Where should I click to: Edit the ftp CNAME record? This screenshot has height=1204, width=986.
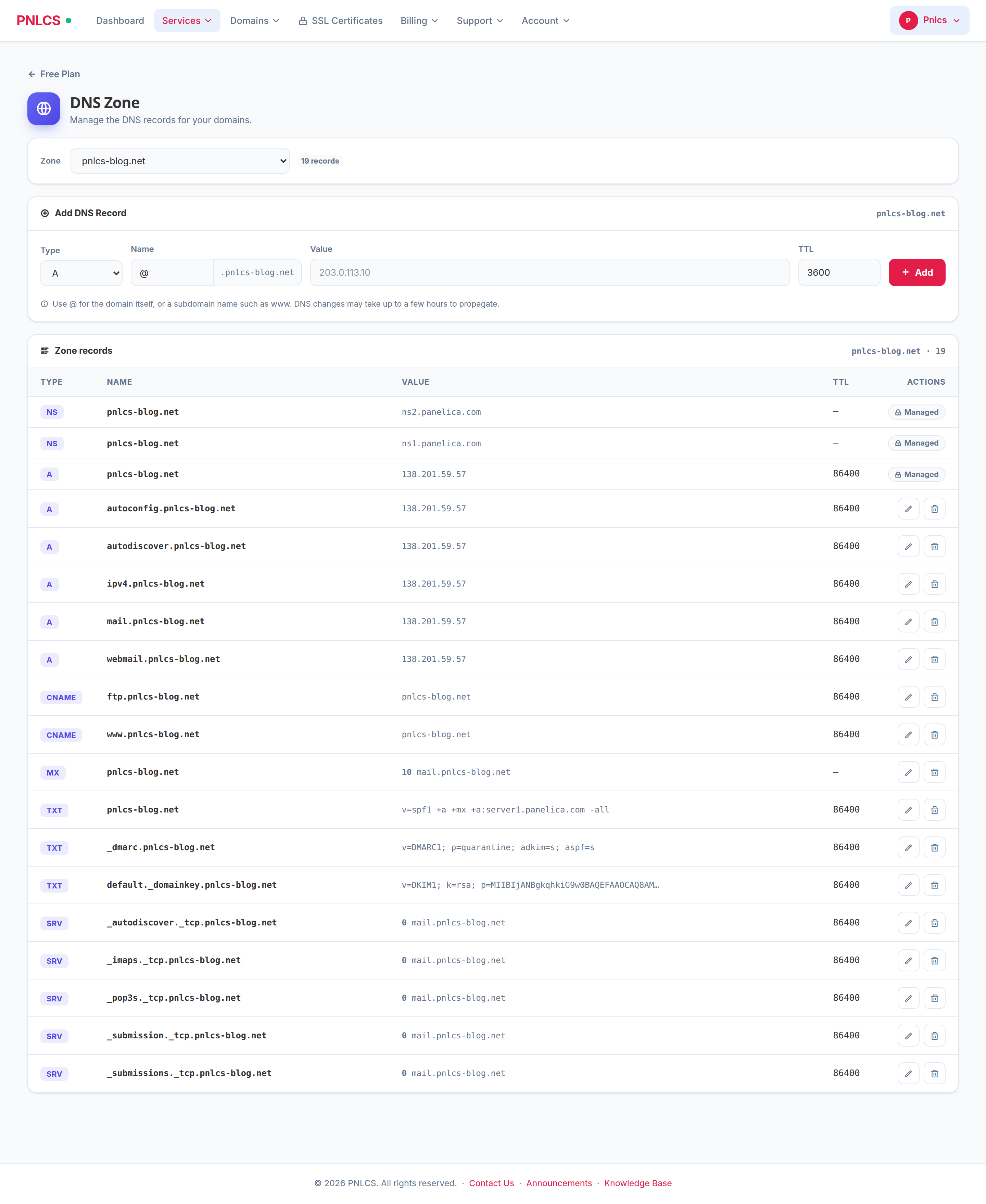pyautogui.click(x=908, y=697)
